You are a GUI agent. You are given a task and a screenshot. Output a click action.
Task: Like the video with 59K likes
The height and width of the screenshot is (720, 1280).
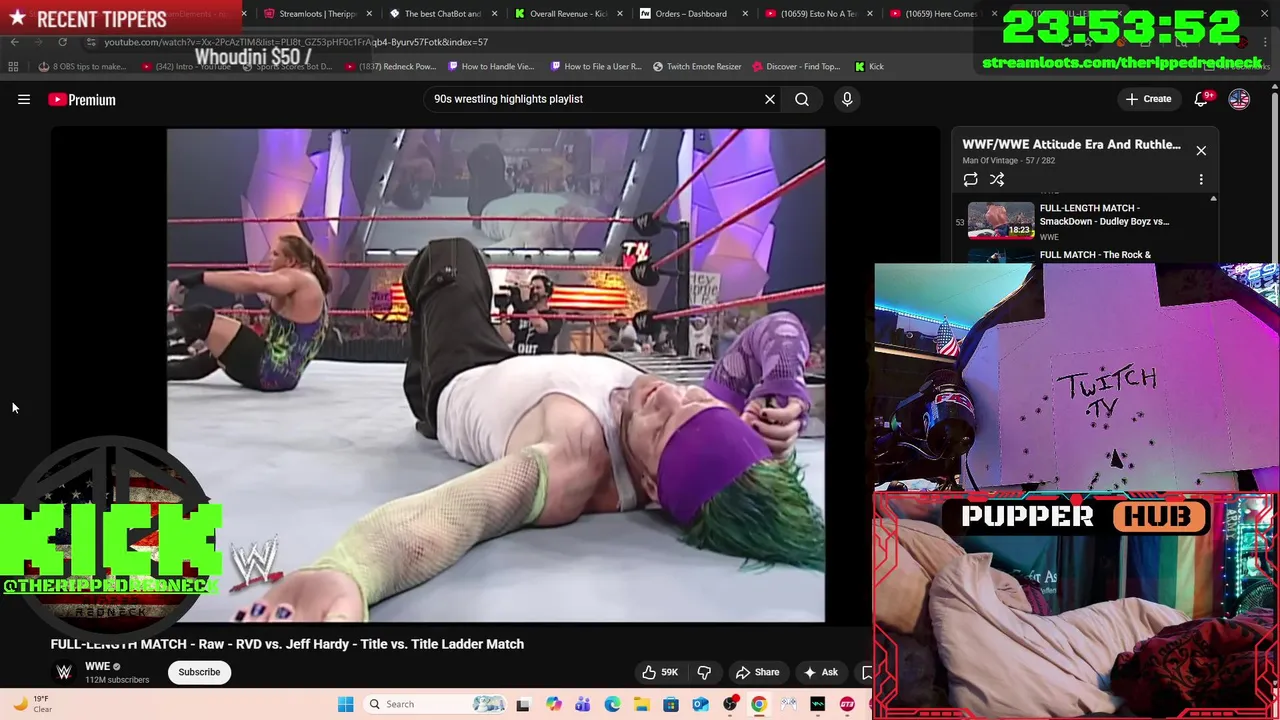point(660,672)
